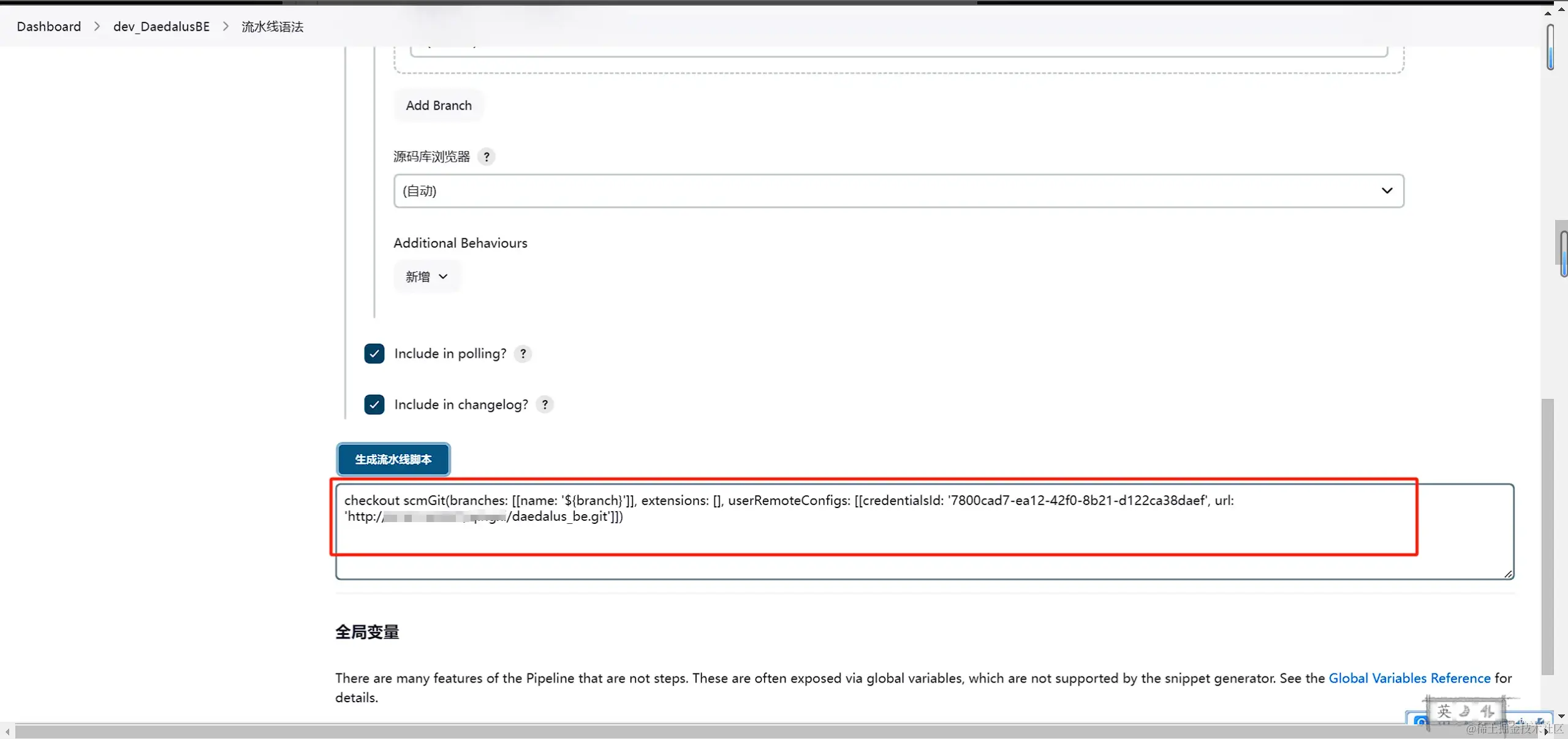Click the Add Branch button
The height and width of the screenshot is (739, 1568).
point(438,105)
